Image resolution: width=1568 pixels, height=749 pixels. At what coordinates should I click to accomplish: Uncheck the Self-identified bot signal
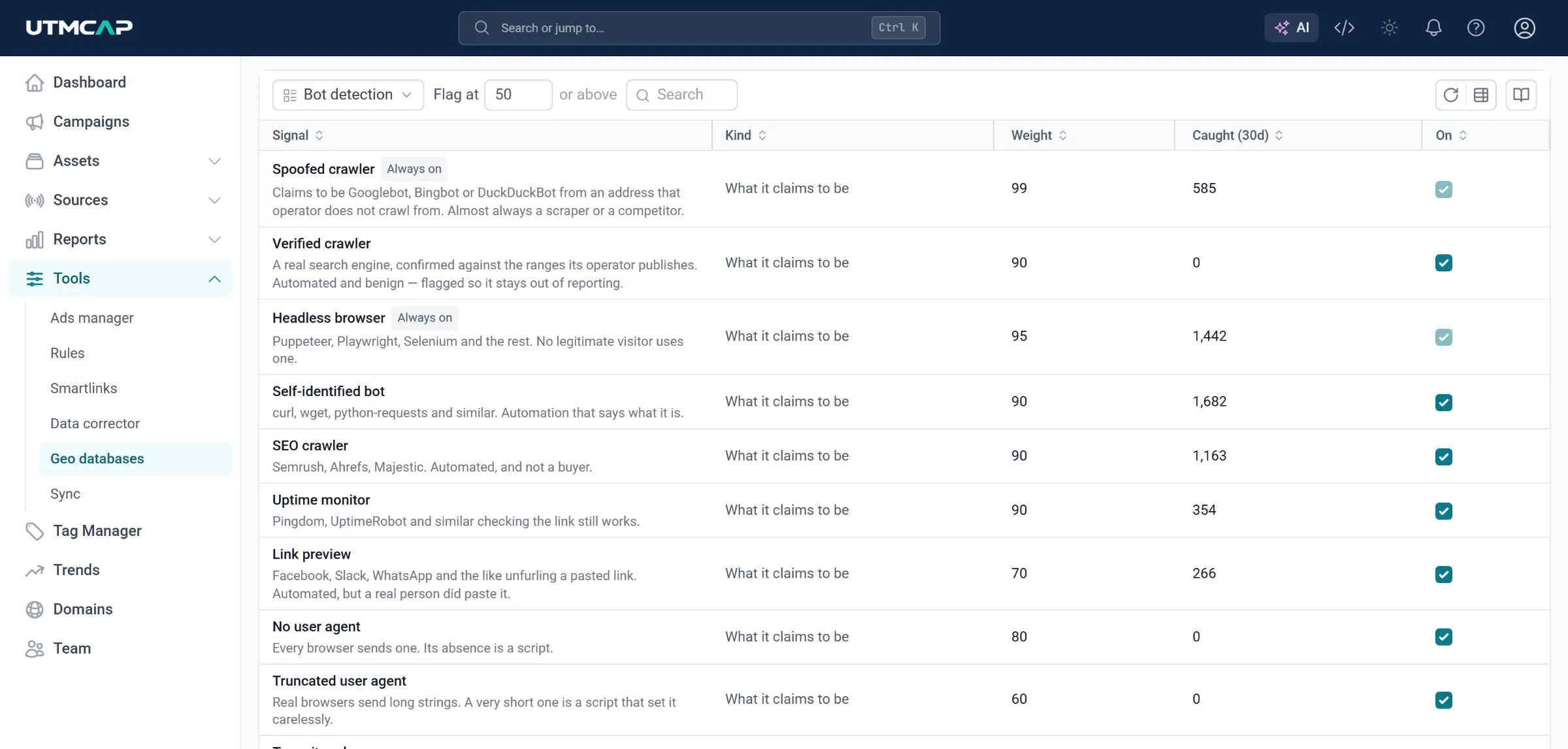(x=1444, y=402)
